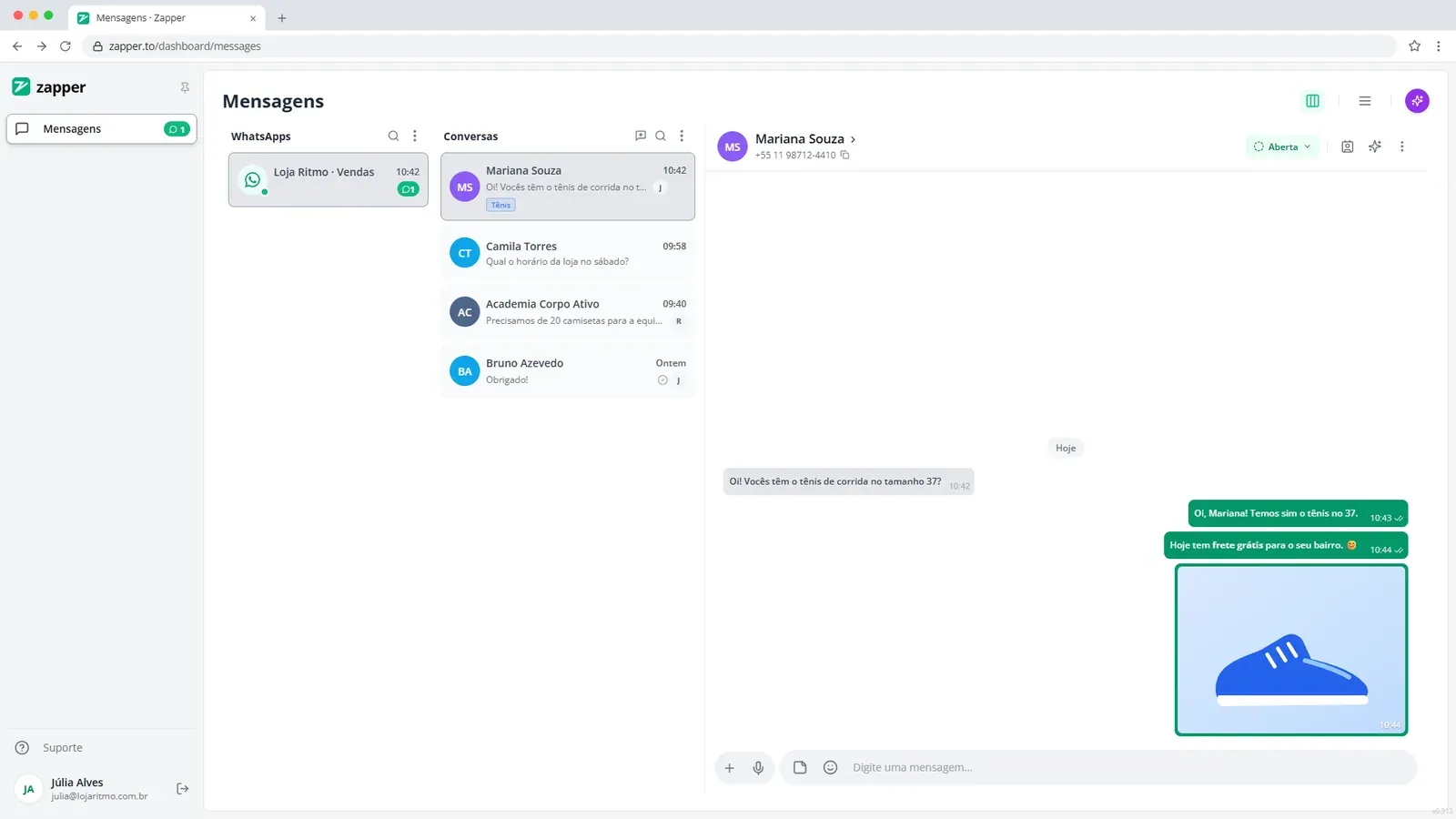Open the emoji picker
The height and width of the screenshot is (819, 1456).
click(x=830, y=767)
